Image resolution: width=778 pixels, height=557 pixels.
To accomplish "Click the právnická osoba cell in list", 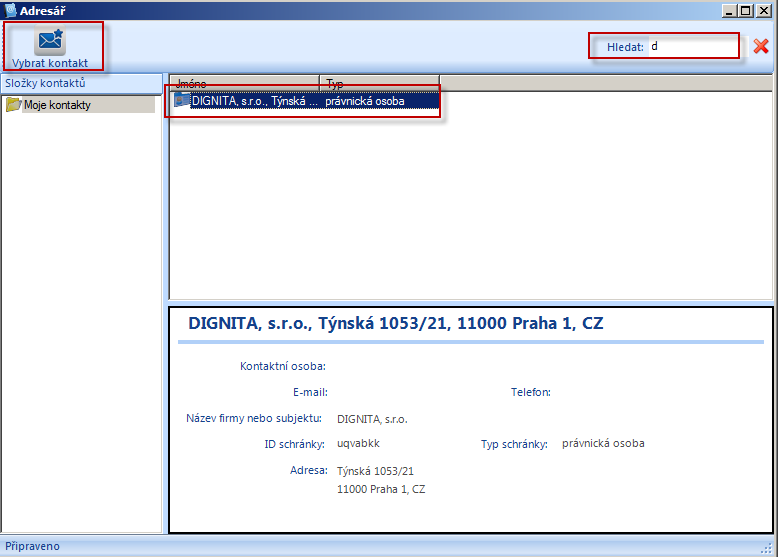I will [x=365, y=101].
